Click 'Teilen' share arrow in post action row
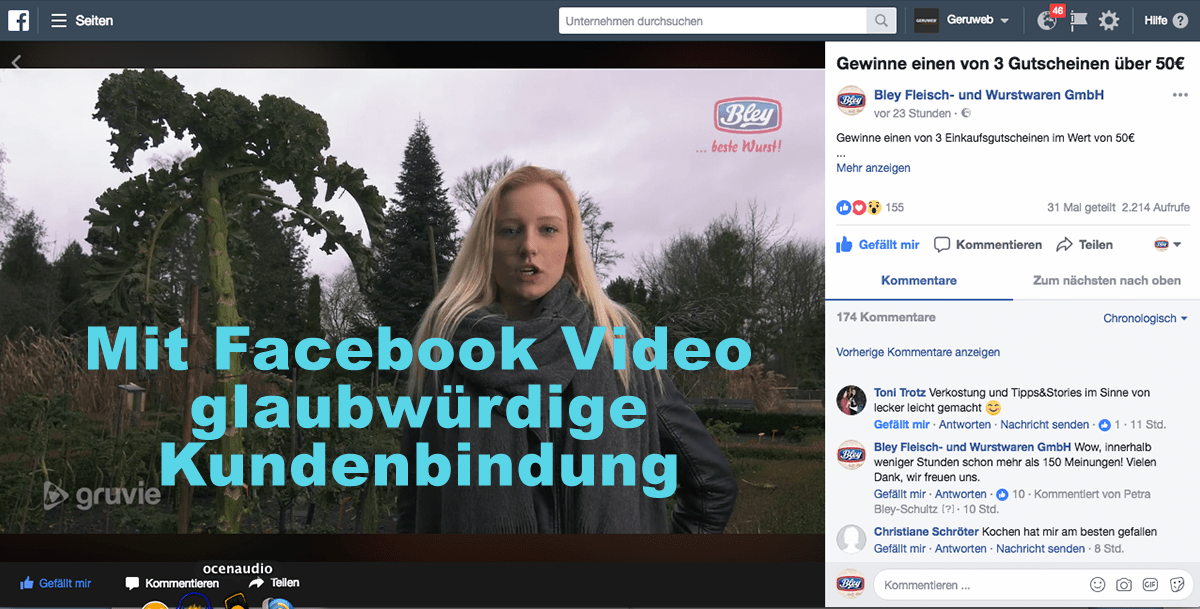1200x609 pixels. point(1084,244)
